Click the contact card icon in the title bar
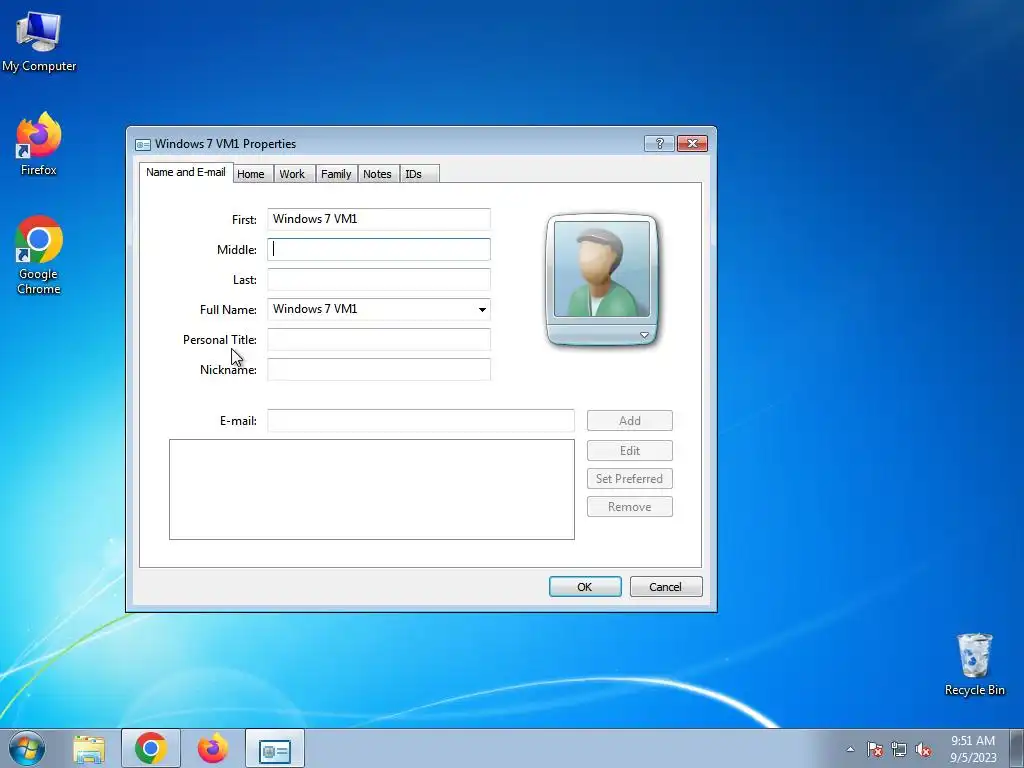This screenshot has height=768, width=1024. pyautogui.click(x=143, y=144)
